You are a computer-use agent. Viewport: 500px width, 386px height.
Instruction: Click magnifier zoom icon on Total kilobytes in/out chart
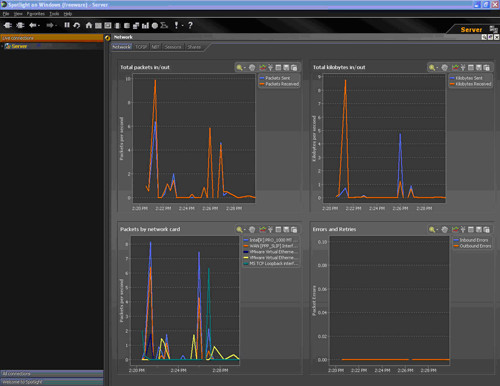point(432,68)
